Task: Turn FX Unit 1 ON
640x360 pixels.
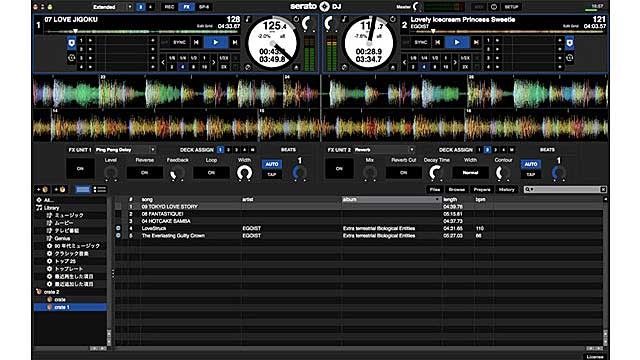Action: pyautogui.click(x=80, y=169)
